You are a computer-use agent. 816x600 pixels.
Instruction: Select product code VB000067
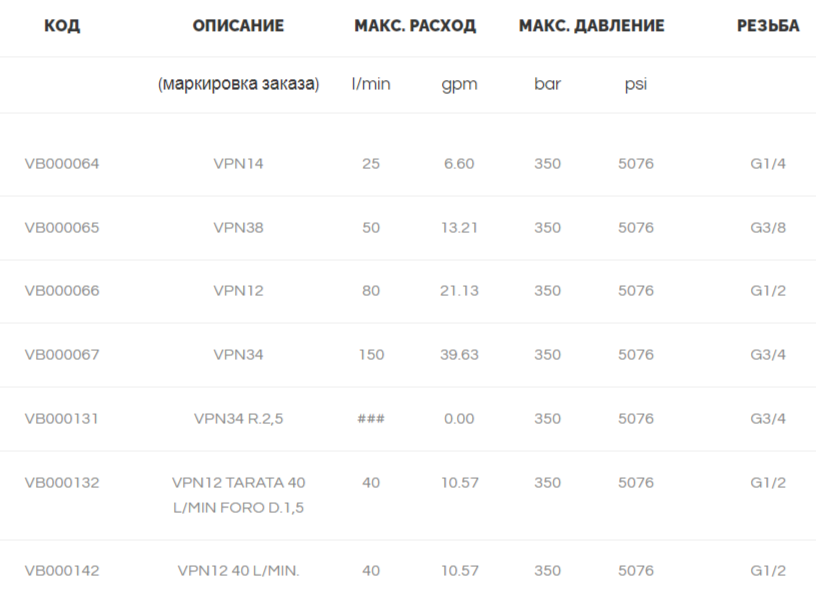(x=62, y=355)
